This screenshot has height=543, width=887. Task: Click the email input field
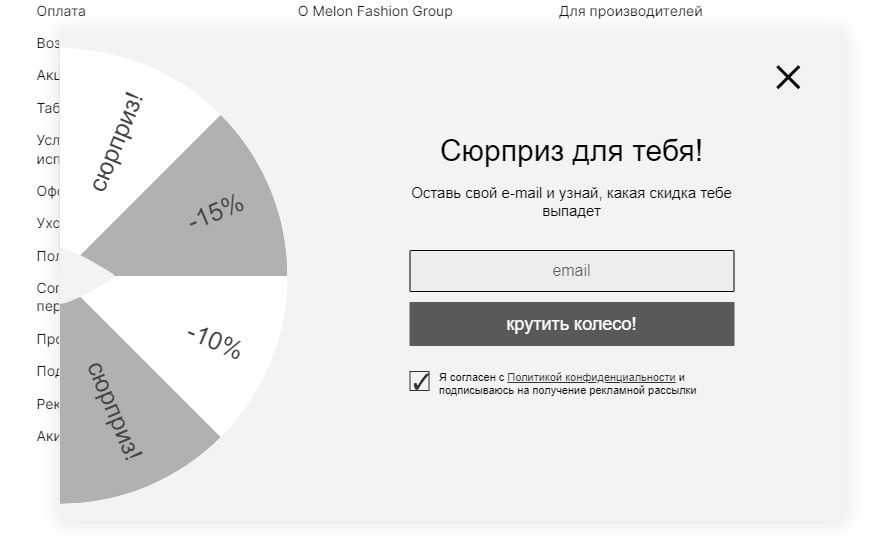(571, 271)
